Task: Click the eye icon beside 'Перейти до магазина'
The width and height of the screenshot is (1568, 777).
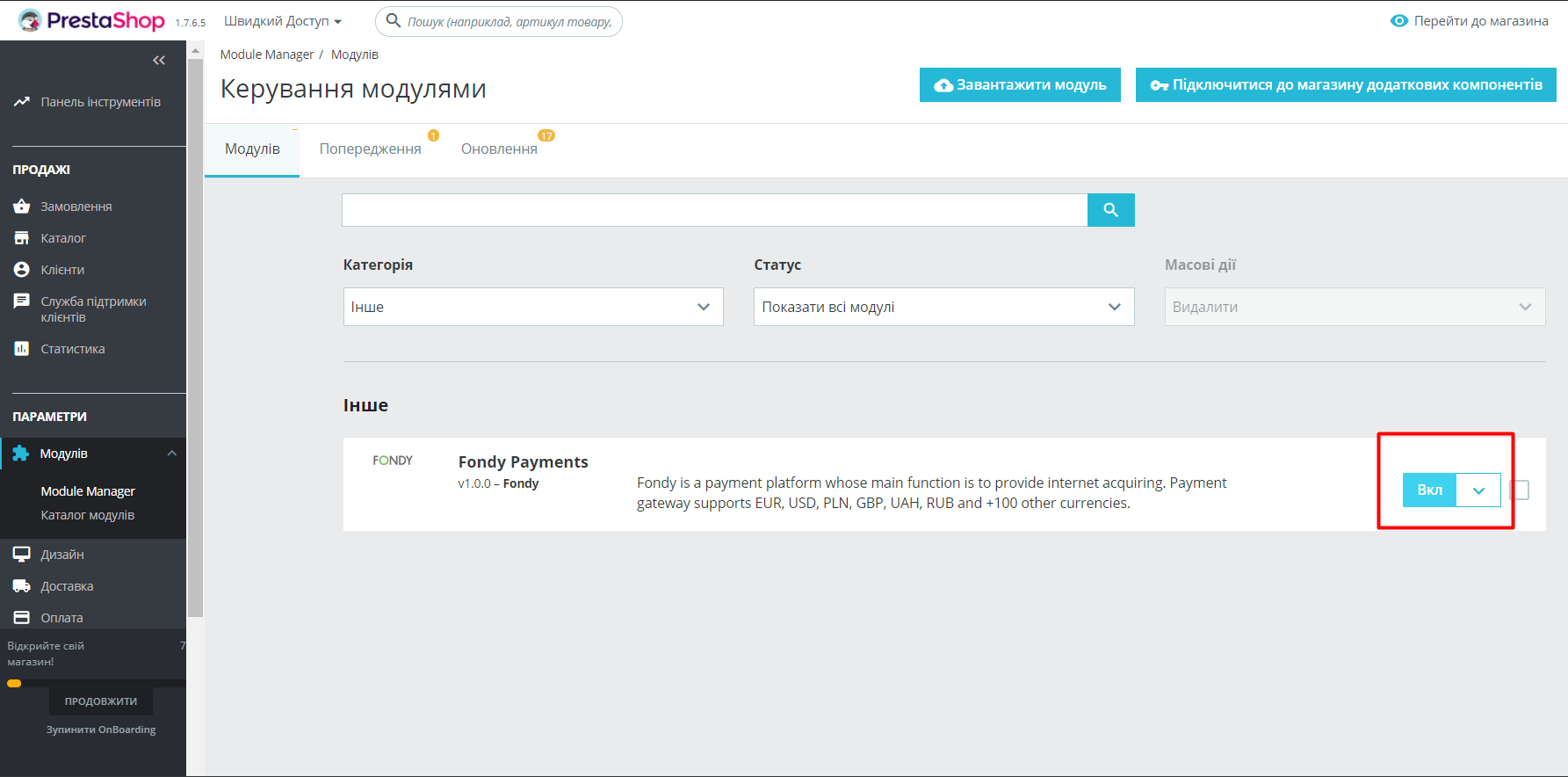Action: point(1399,20)
